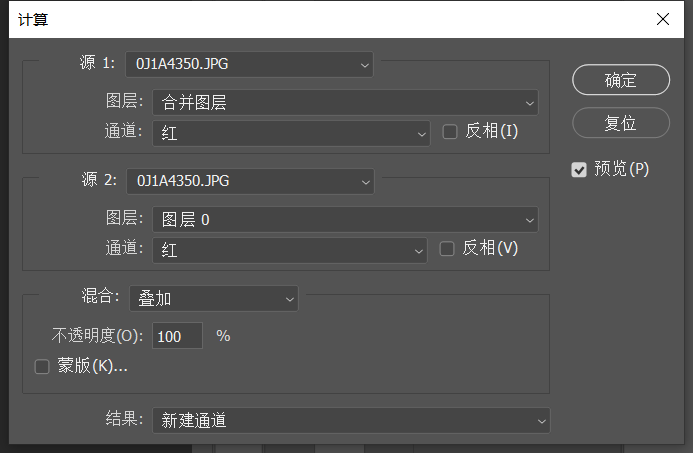Open the 源 1 通道 dropdown set to 红
The width and height of the screenshot is (693, 453).
pyautogui.click(x=291, y=133)
